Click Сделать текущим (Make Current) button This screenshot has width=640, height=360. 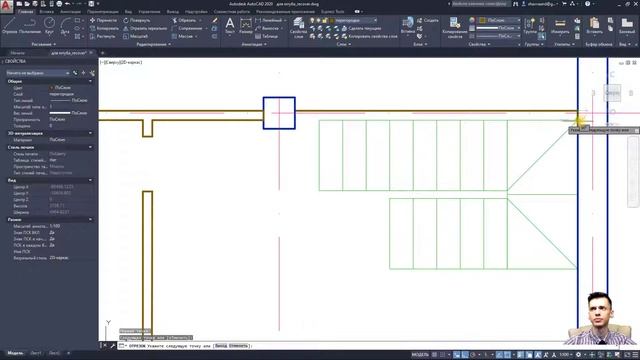pyautogui.click(x=362, y=28)
